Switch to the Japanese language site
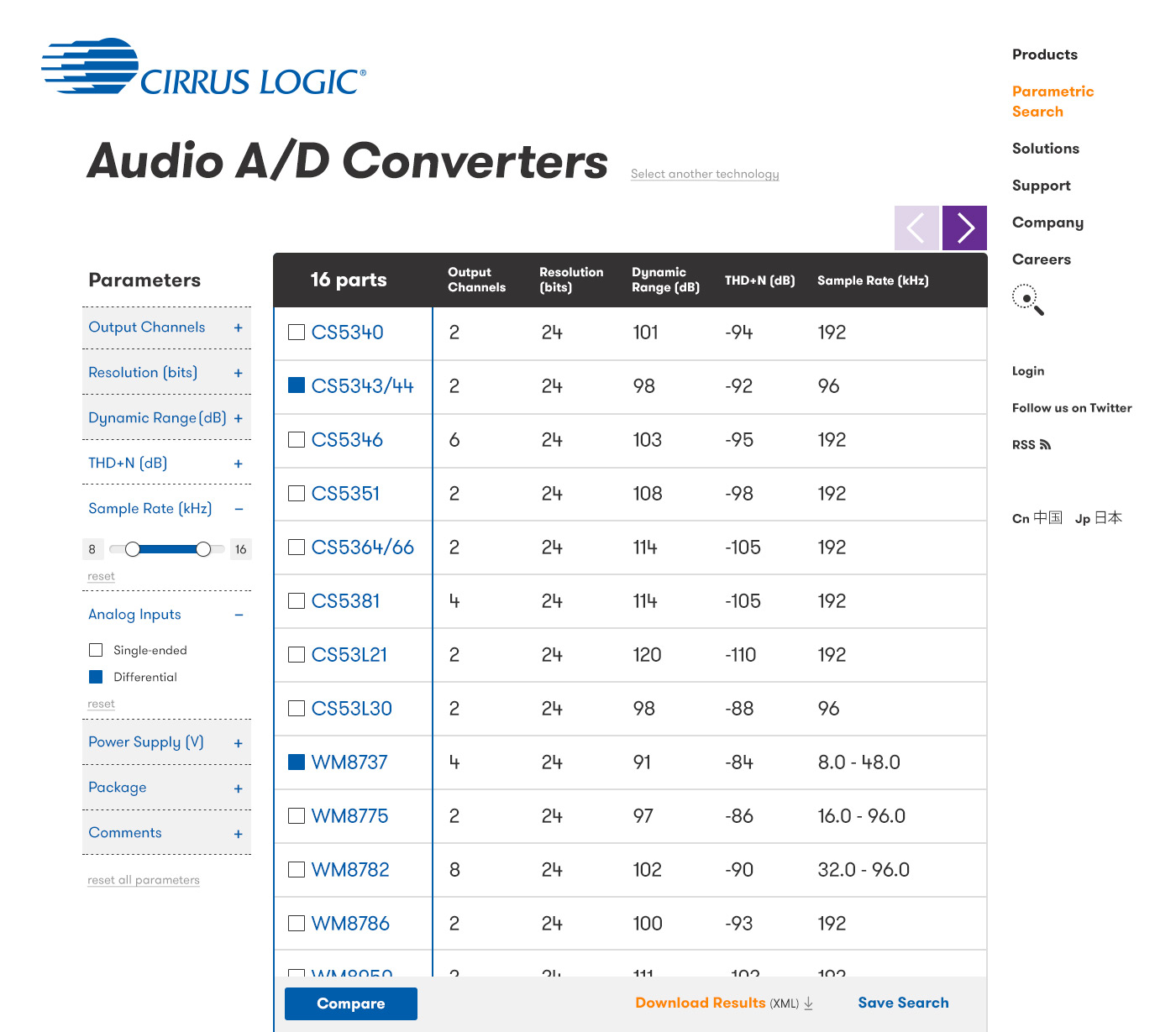This screenshot has height=1032, width=1176. coord(1099,518)
